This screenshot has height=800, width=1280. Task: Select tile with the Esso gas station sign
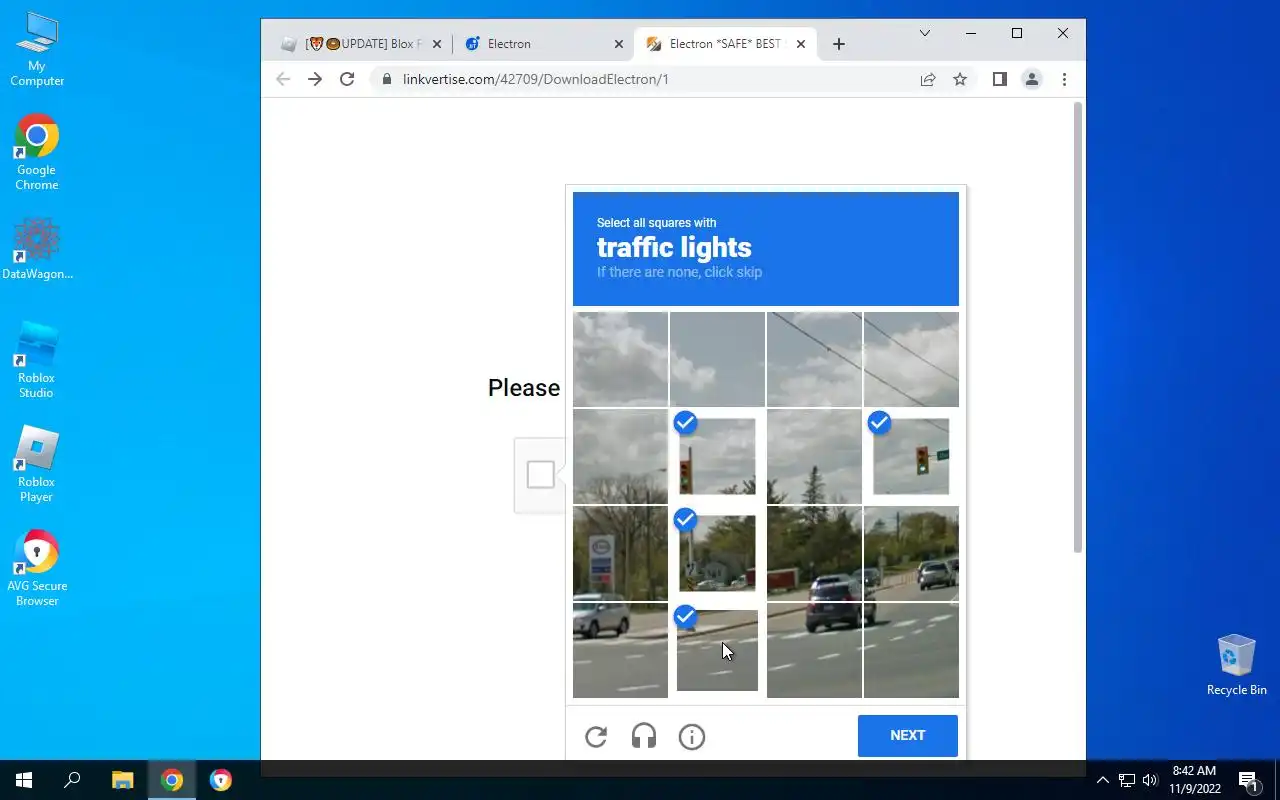tap(620, 553)
